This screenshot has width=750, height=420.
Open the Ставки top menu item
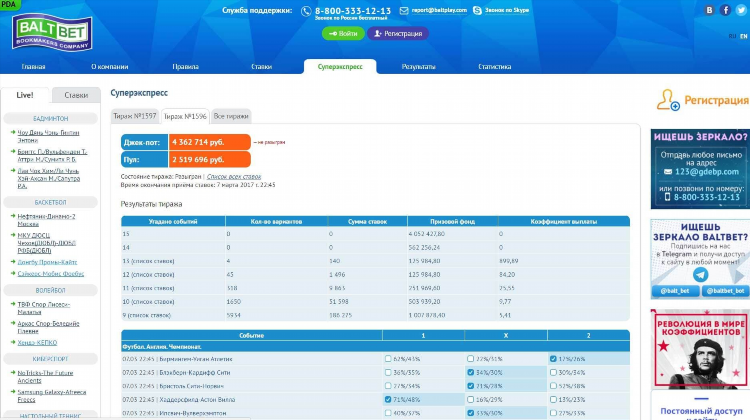(x=262, y=66)
